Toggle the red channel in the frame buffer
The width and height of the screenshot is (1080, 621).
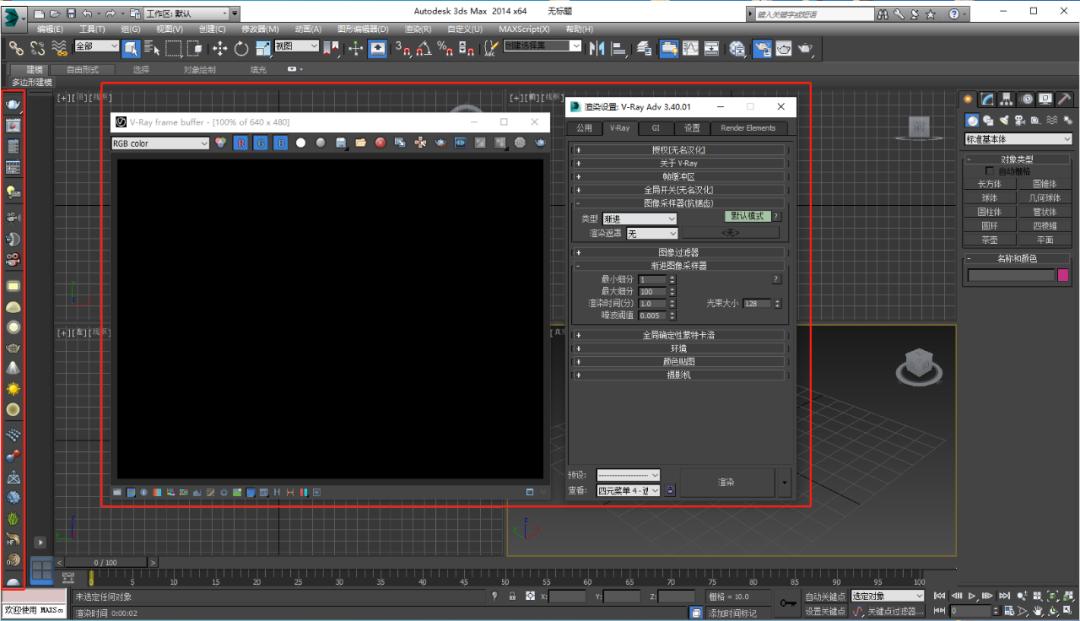(x=241, y=143)
